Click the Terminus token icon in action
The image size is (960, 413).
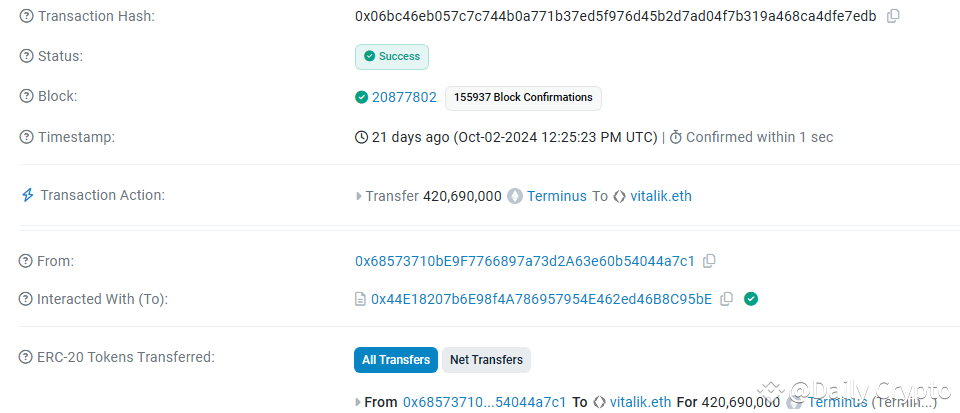tap(515, 196)
